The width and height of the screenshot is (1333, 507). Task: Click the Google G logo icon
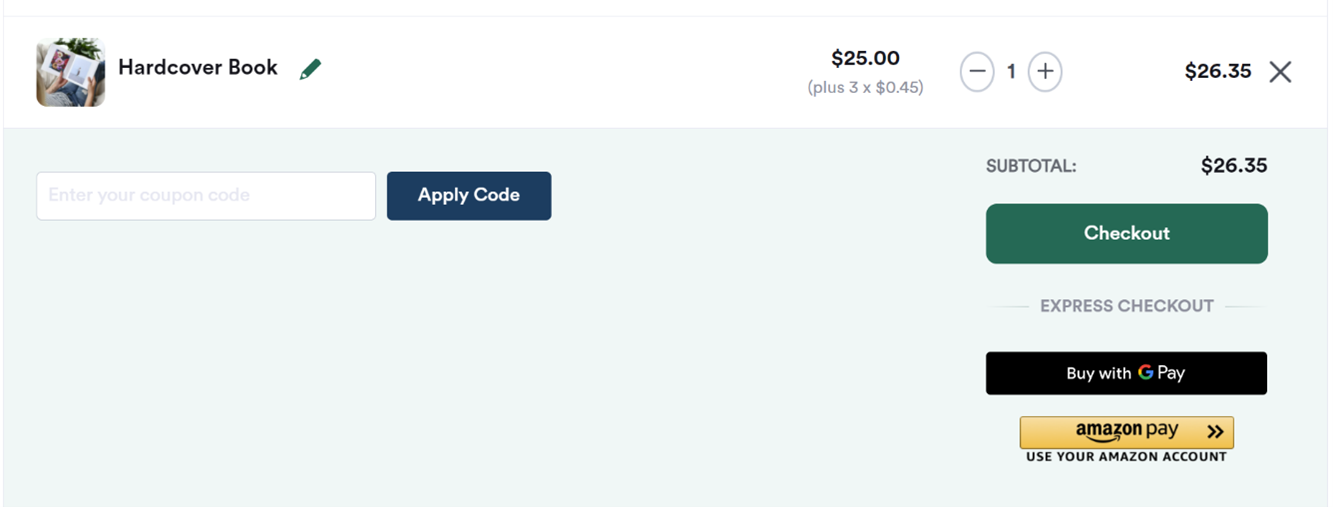1145,372
